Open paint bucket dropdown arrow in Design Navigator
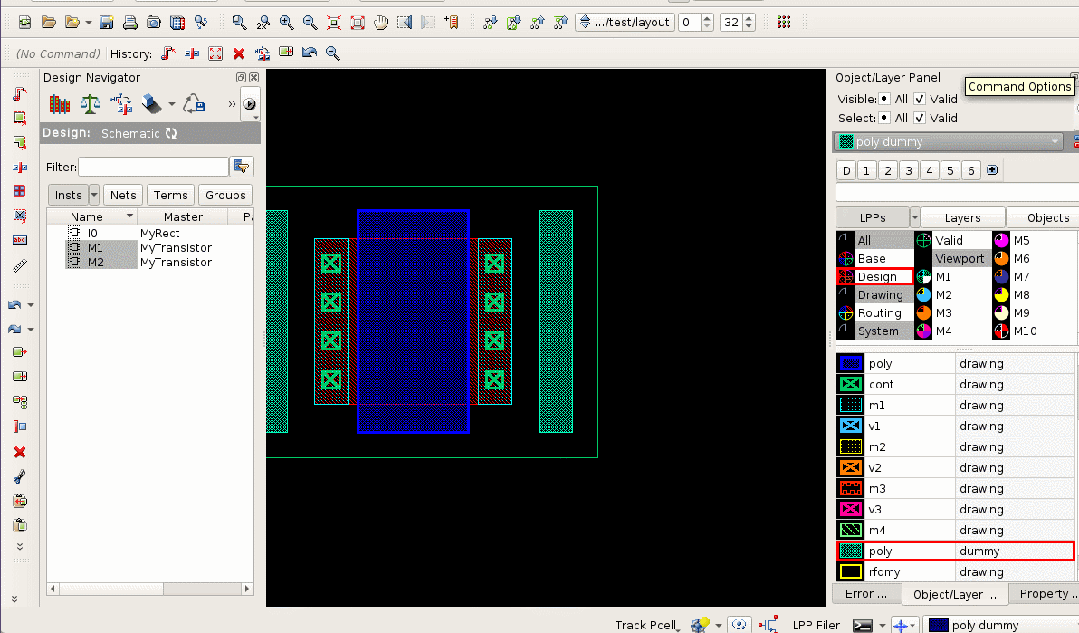The image size is (1079, 633). coord(171,104)
